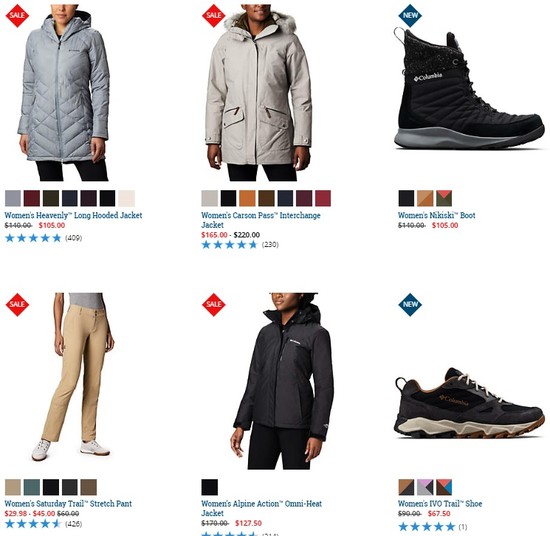This screenshot has width=550, height=536.
Task: Select black swatch for Alpine Action Jacket
Action: point(210,487)
